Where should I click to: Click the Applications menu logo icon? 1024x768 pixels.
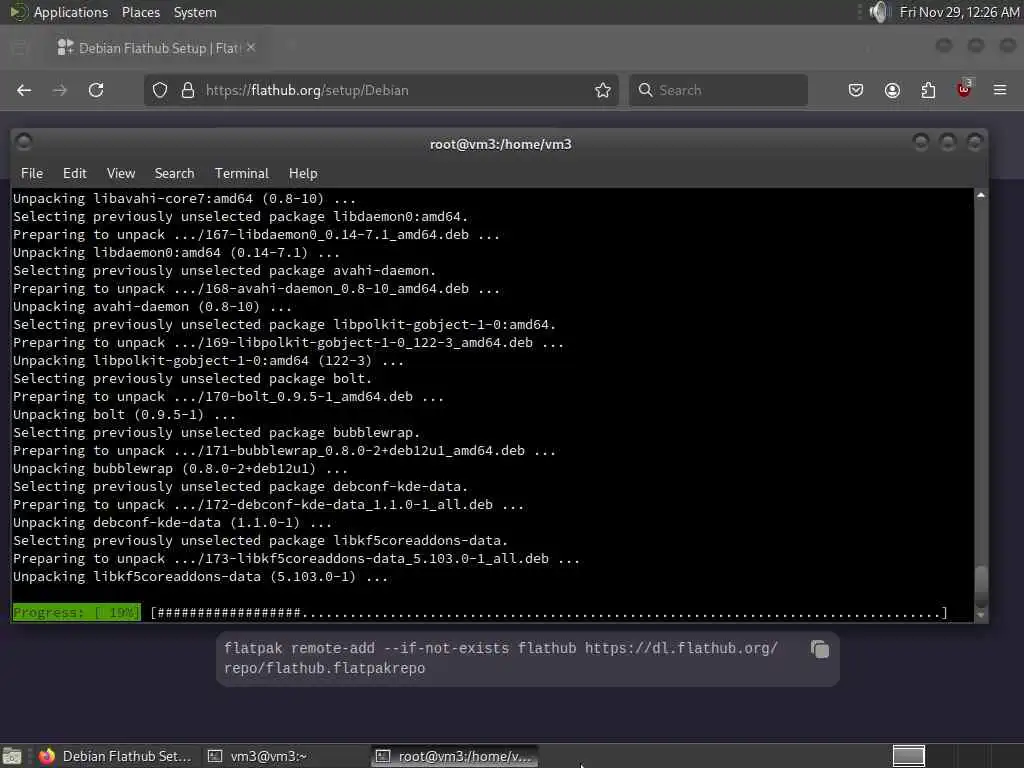point(18,12)
